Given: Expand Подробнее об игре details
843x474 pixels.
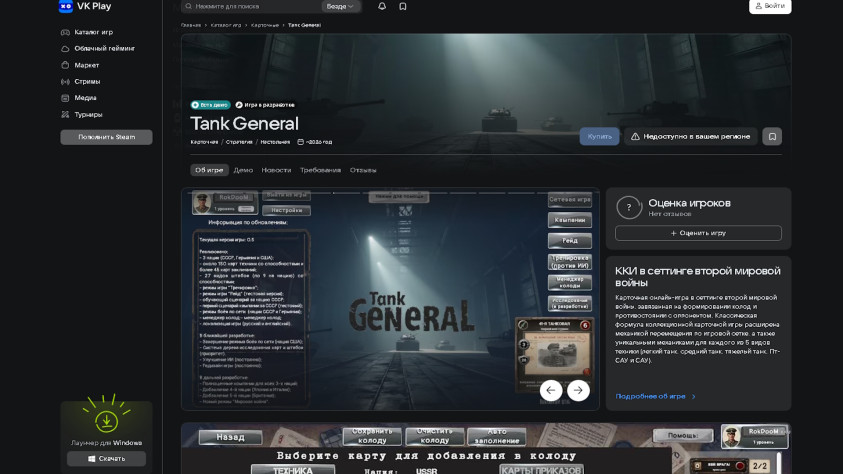Looking at the screenshot, I should coord(655,396).
